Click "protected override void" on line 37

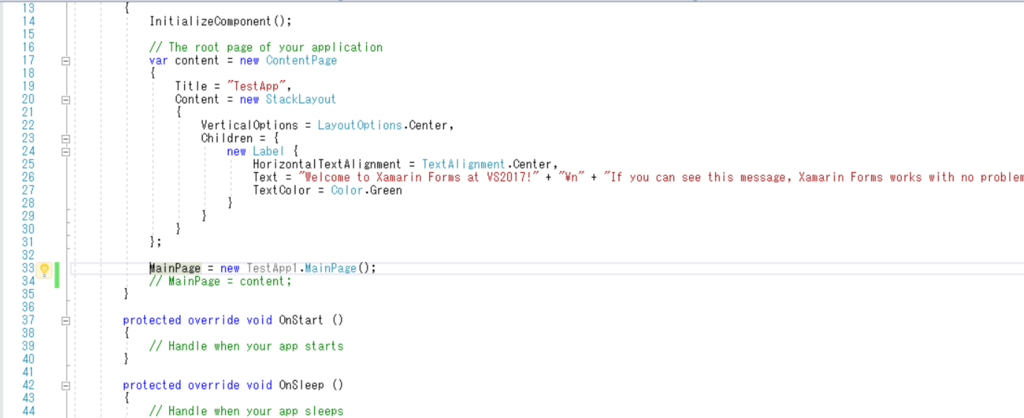197,320
